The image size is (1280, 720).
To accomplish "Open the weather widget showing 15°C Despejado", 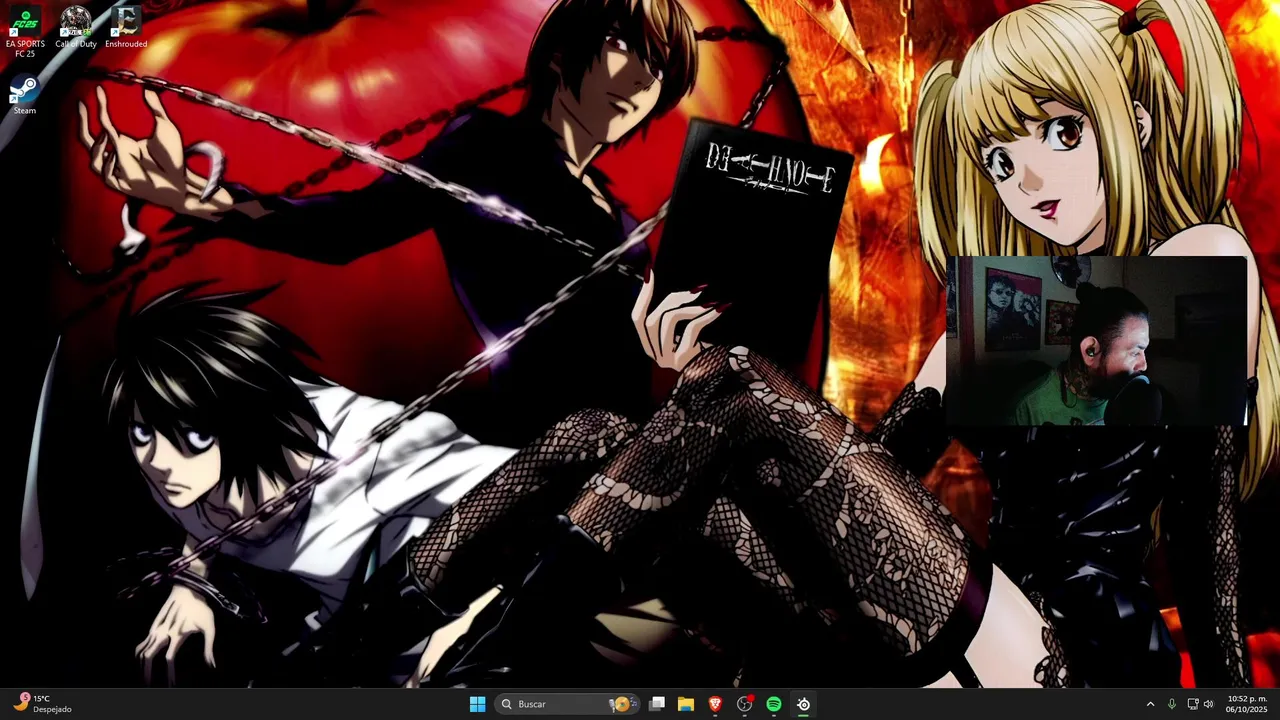I will point(43,704).
